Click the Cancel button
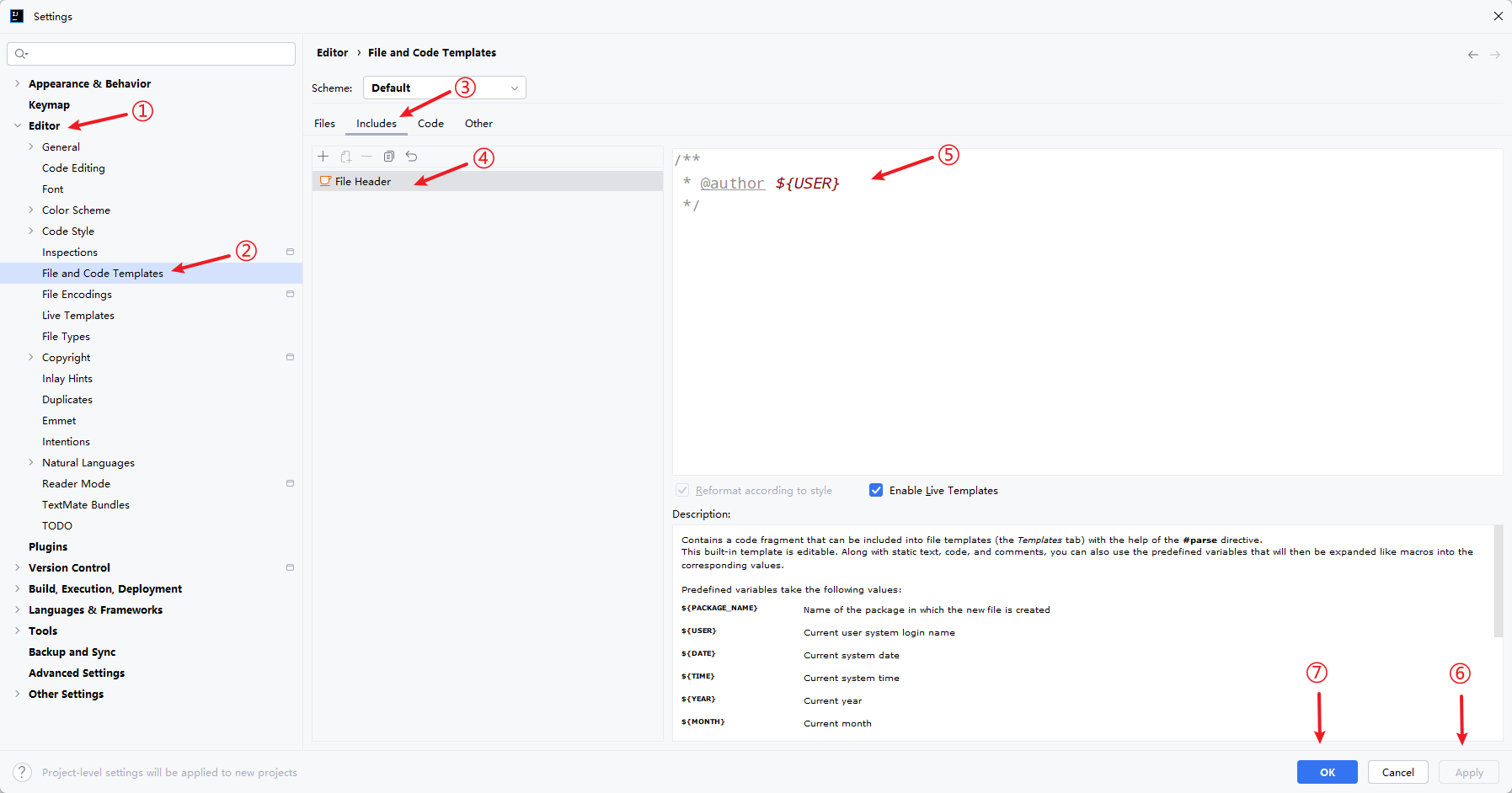Screen dimensions: 1512x793 (x=1398, y=772)
